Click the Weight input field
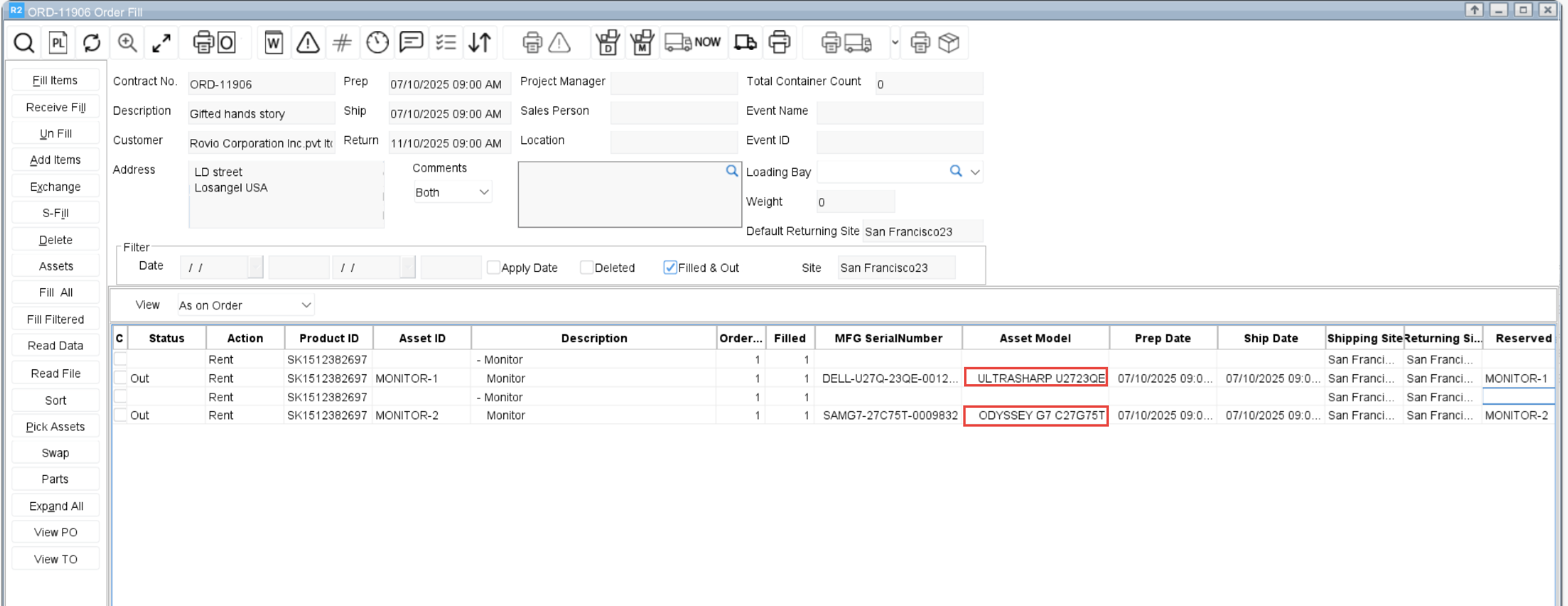This screenshot has width=1568, height=606. (x=855, y=202)
